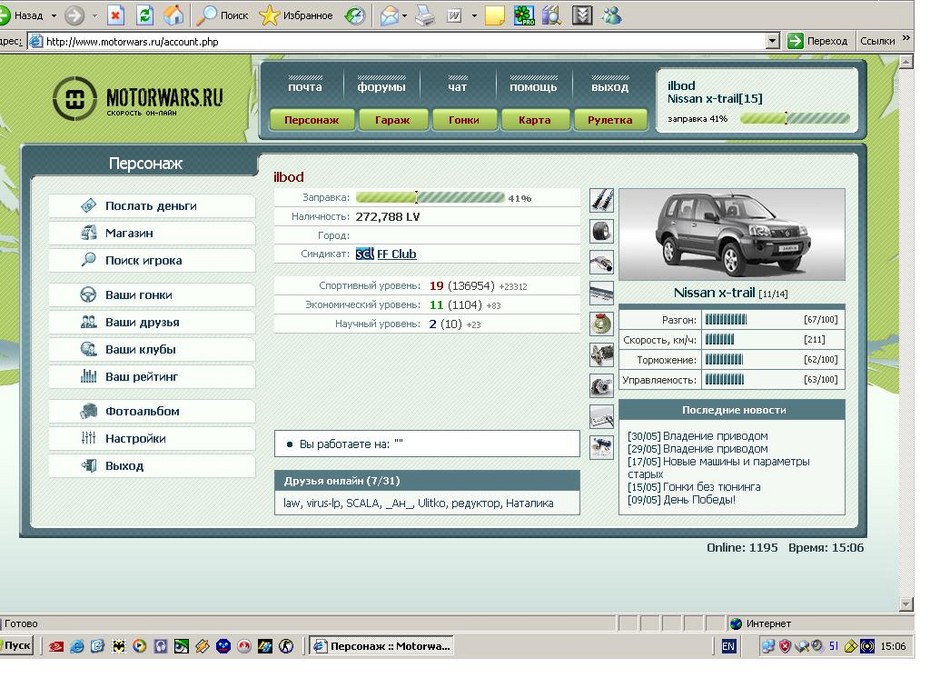Viewport: 930px width, 698px height.
Task: Open Ваши клубы in the sidebar
Action: point(152,349)
